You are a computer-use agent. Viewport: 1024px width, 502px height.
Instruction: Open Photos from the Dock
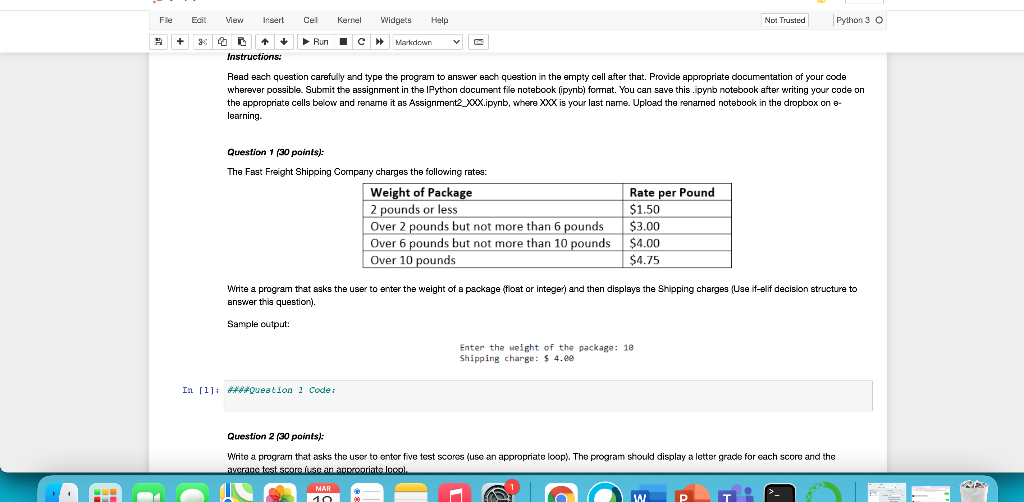pos(280,492)
